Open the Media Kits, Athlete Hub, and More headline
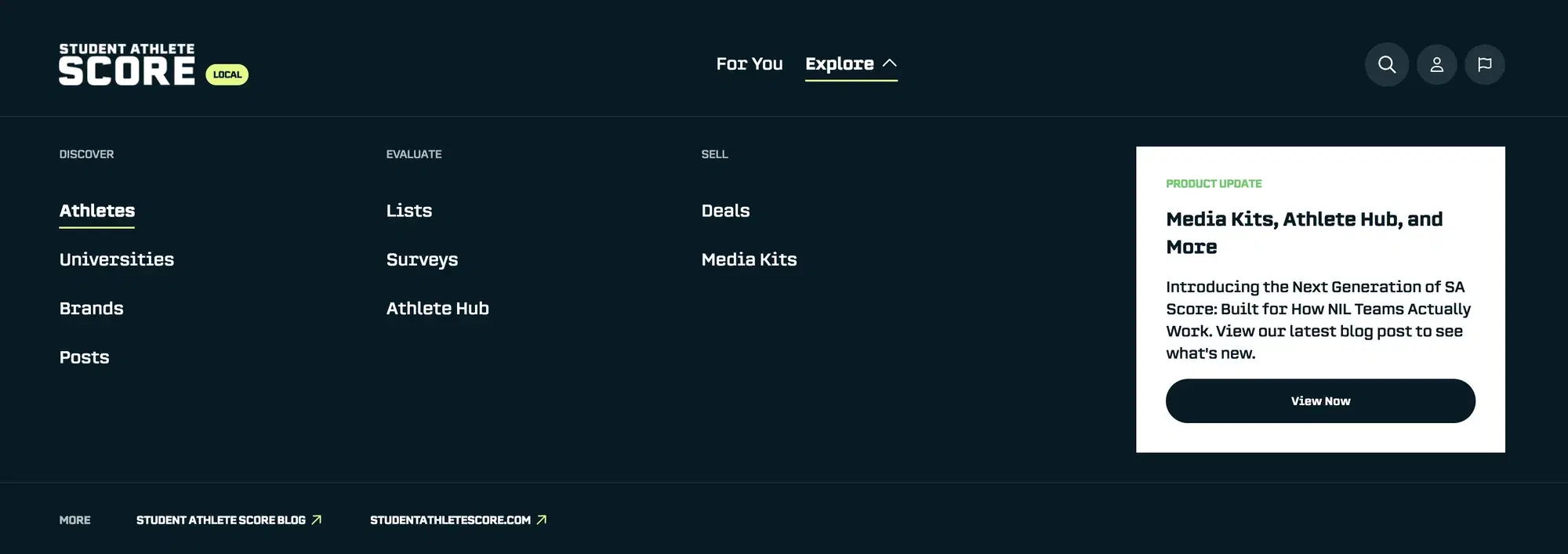Screen dimensions: 1568x554 (x=1305, y=233)
